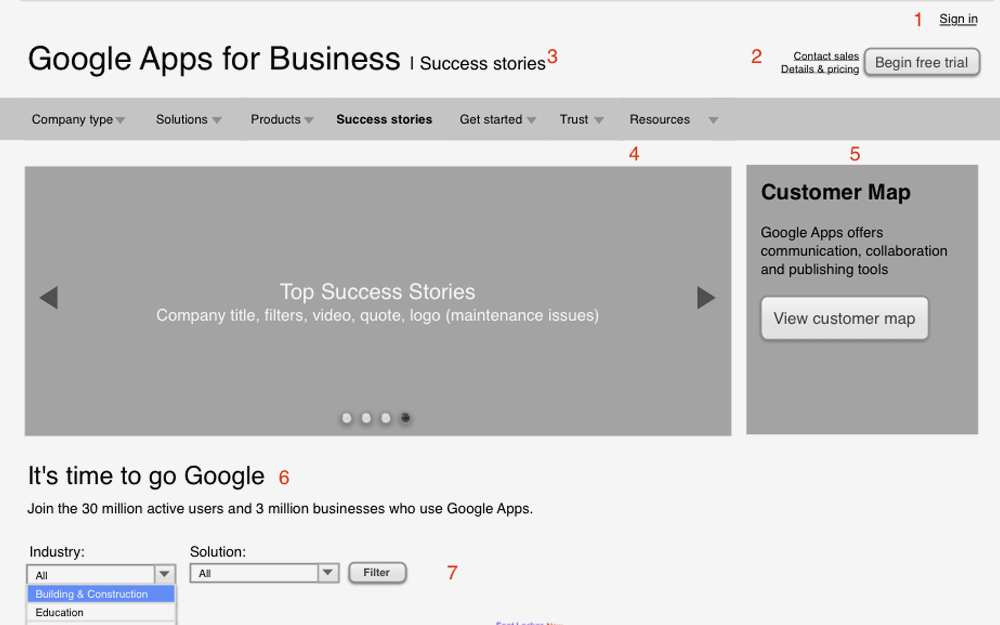Click the left carousel navigation arrow

point(48,297)
